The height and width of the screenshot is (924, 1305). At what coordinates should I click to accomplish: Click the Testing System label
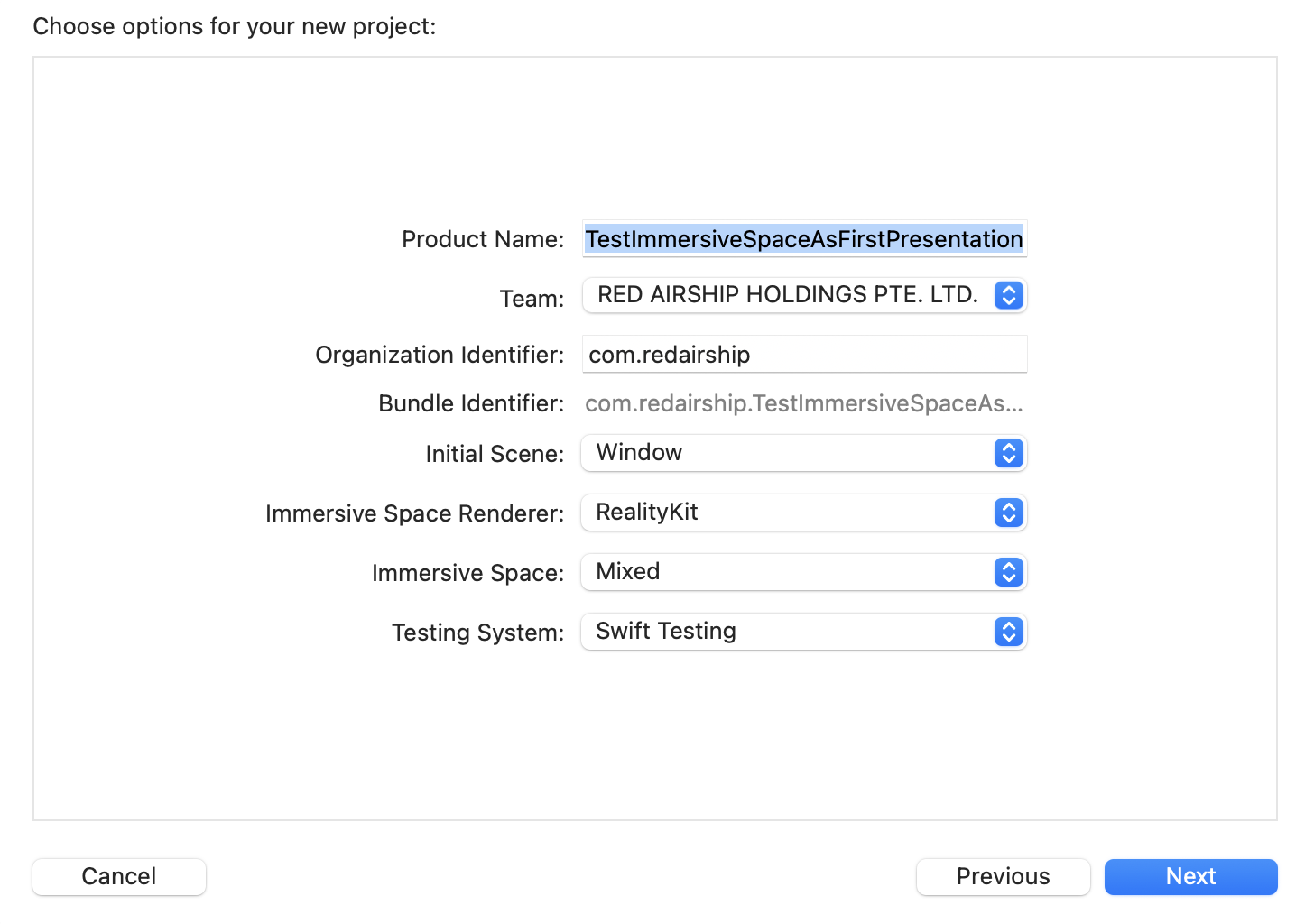(x=477, y=633)
